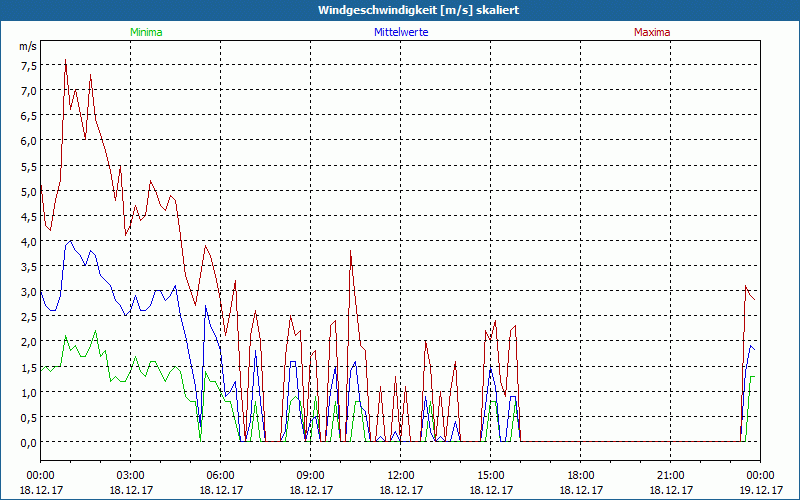The width and height of the screenshot is (800, 500).
Task: Click the 19.12.17 date label
Action: click(x=761, y=490)
